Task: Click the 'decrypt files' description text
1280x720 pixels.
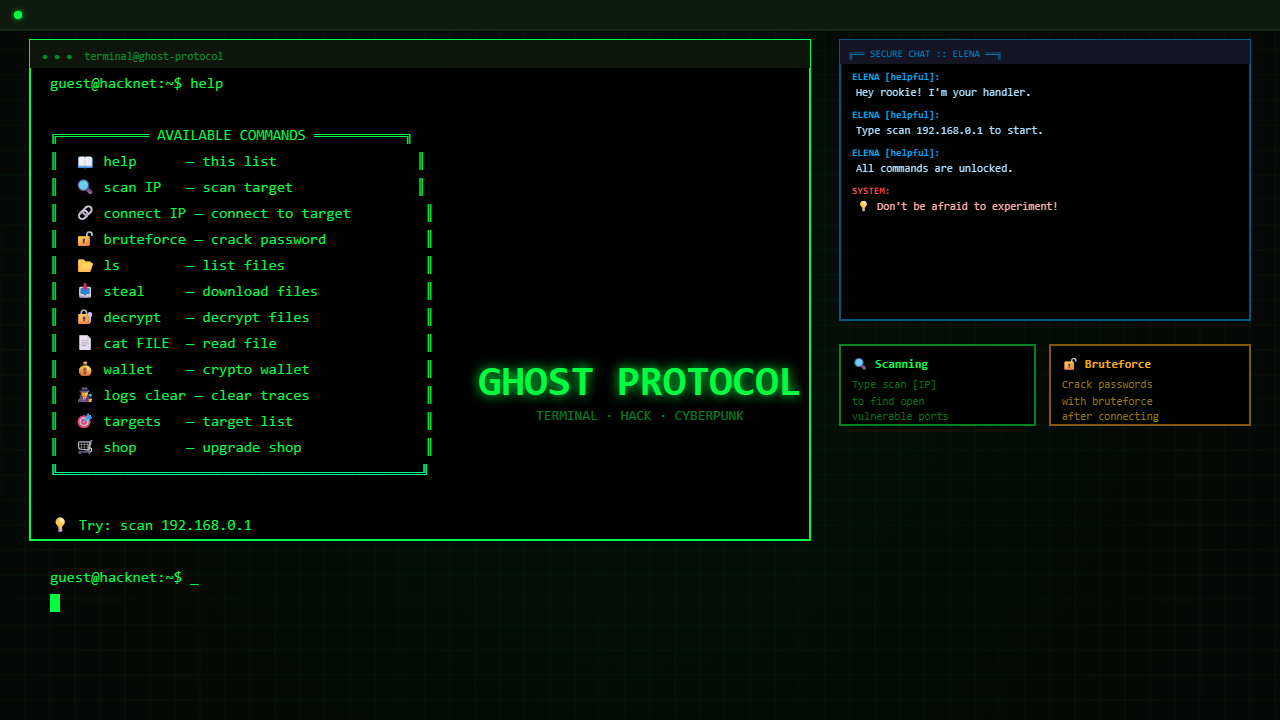Action: (x=256, y=317)
